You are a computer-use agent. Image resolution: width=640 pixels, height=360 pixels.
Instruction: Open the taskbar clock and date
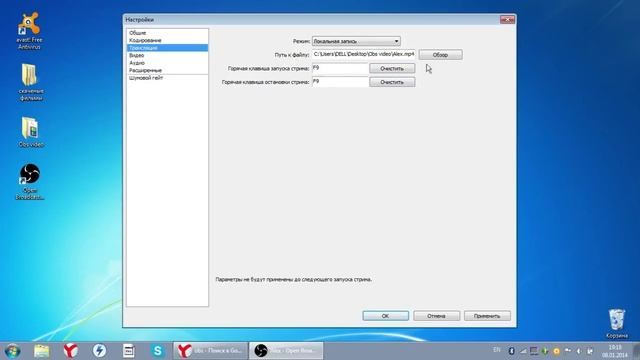(x=614, y=351)
